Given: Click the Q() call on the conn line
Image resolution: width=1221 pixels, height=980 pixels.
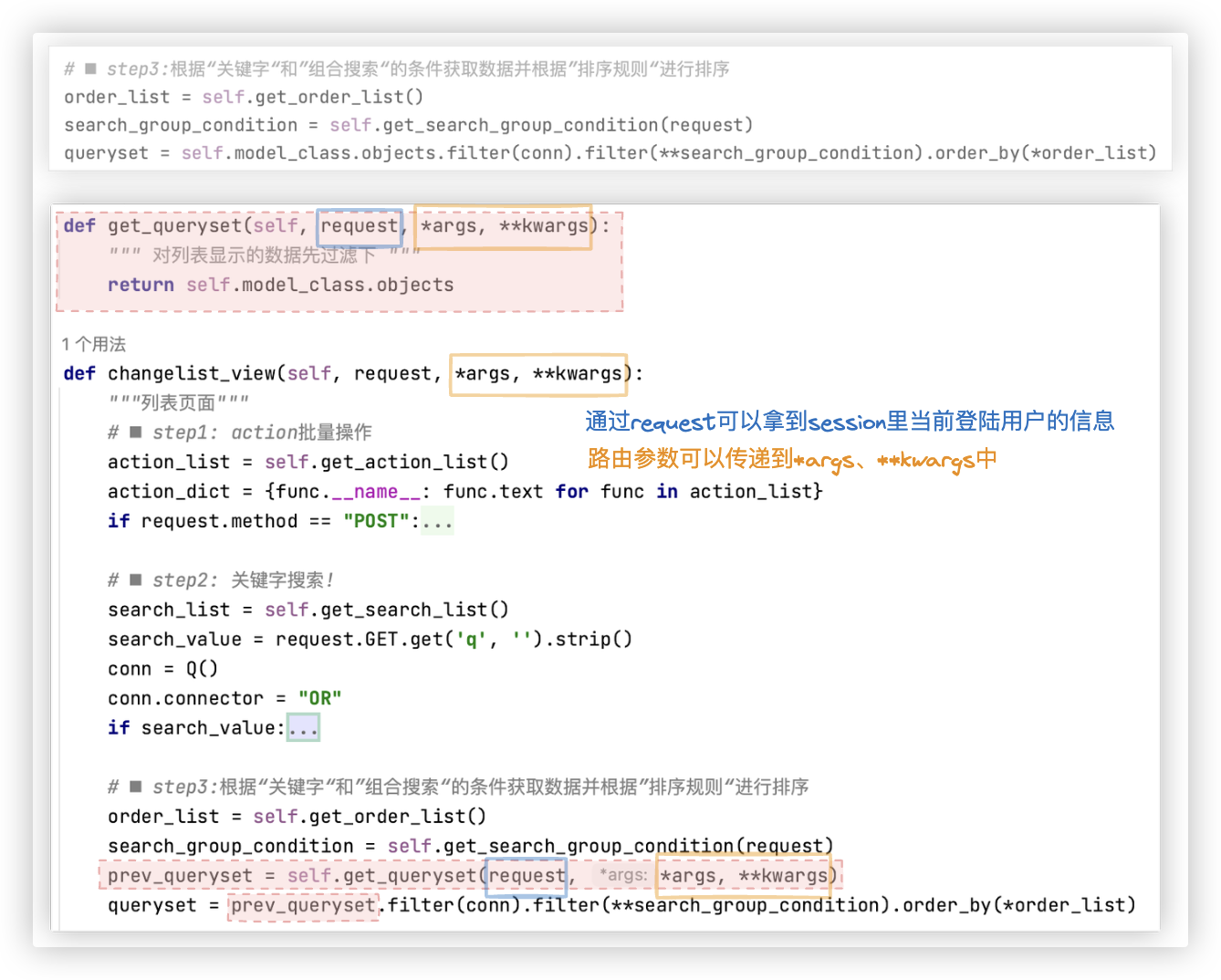Looking at the screenshot, I should (x=202, y=669).
